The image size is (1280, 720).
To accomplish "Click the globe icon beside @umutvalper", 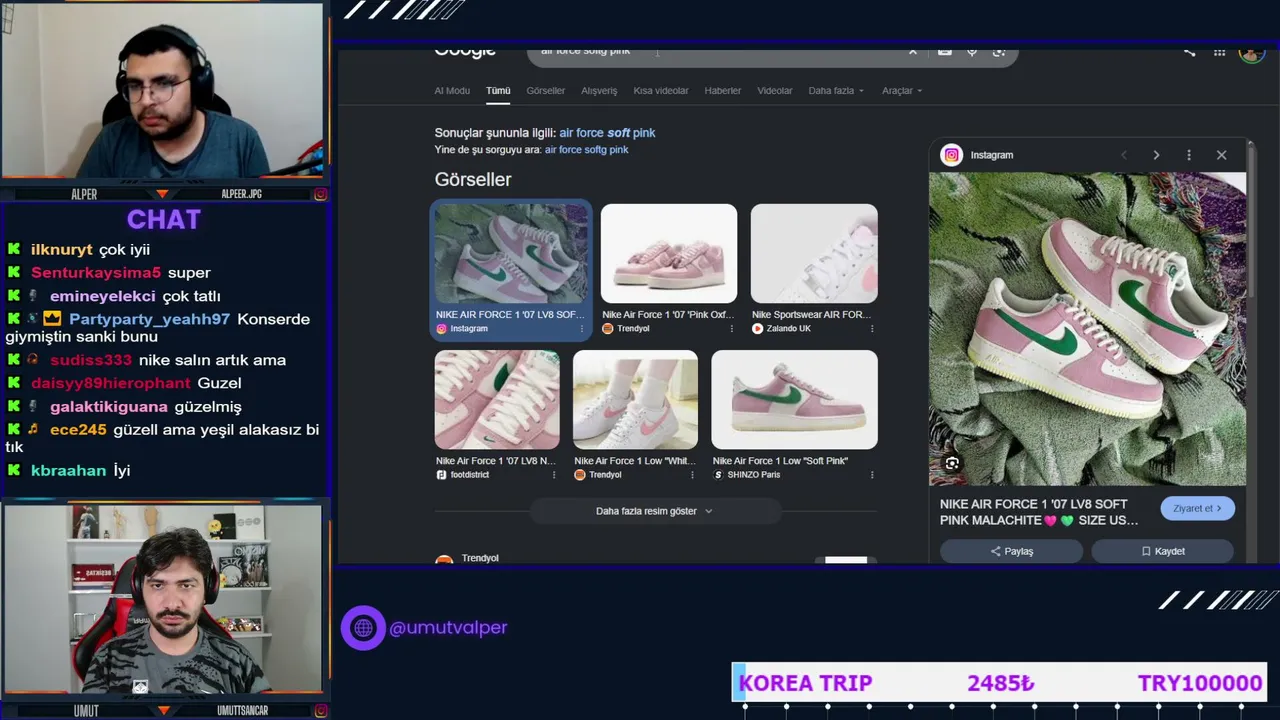I will tap(363, 628).
